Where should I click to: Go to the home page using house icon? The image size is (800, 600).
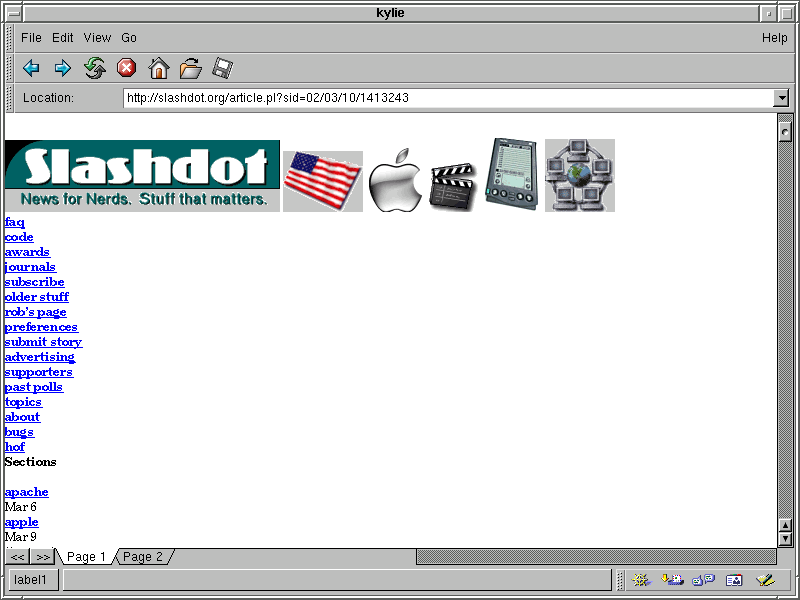159,68
